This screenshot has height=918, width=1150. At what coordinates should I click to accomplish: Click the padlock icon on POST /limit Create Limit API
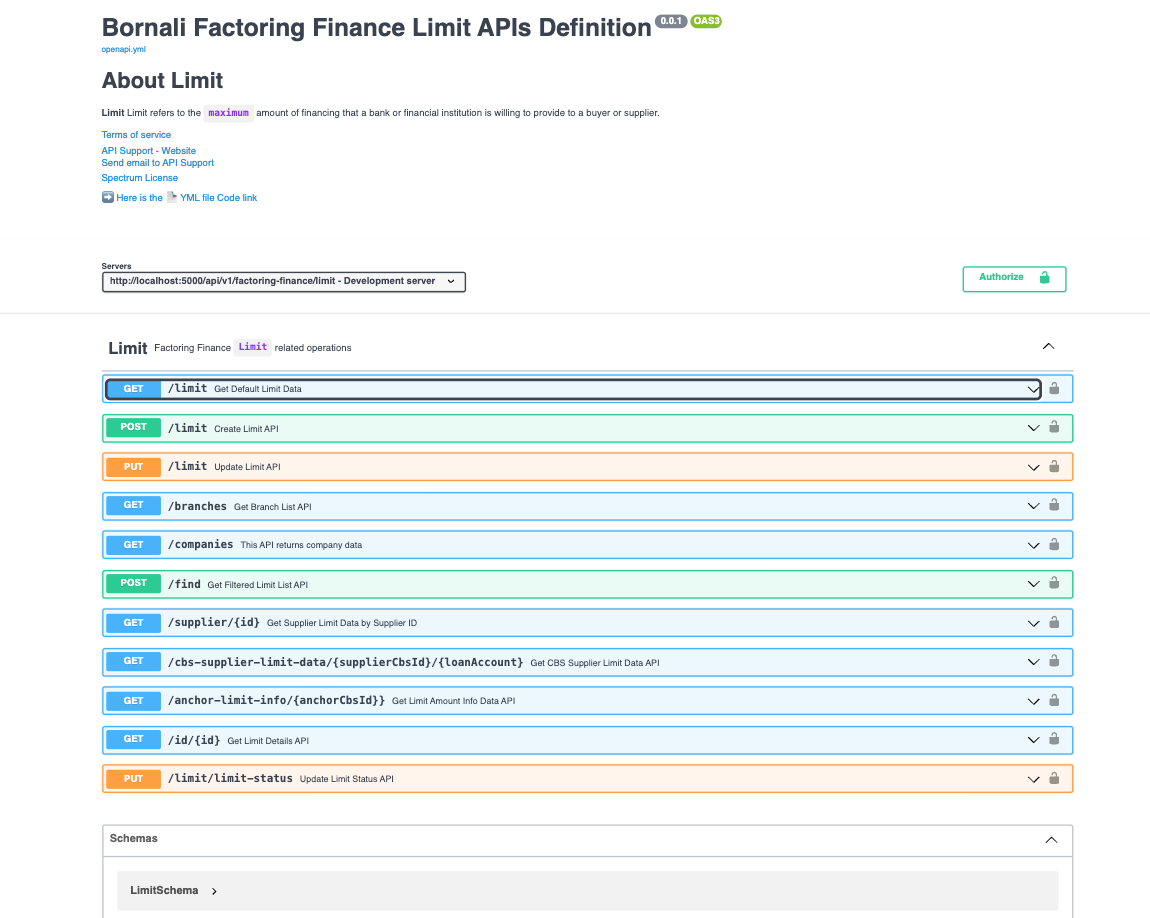tap(1054, 427)
